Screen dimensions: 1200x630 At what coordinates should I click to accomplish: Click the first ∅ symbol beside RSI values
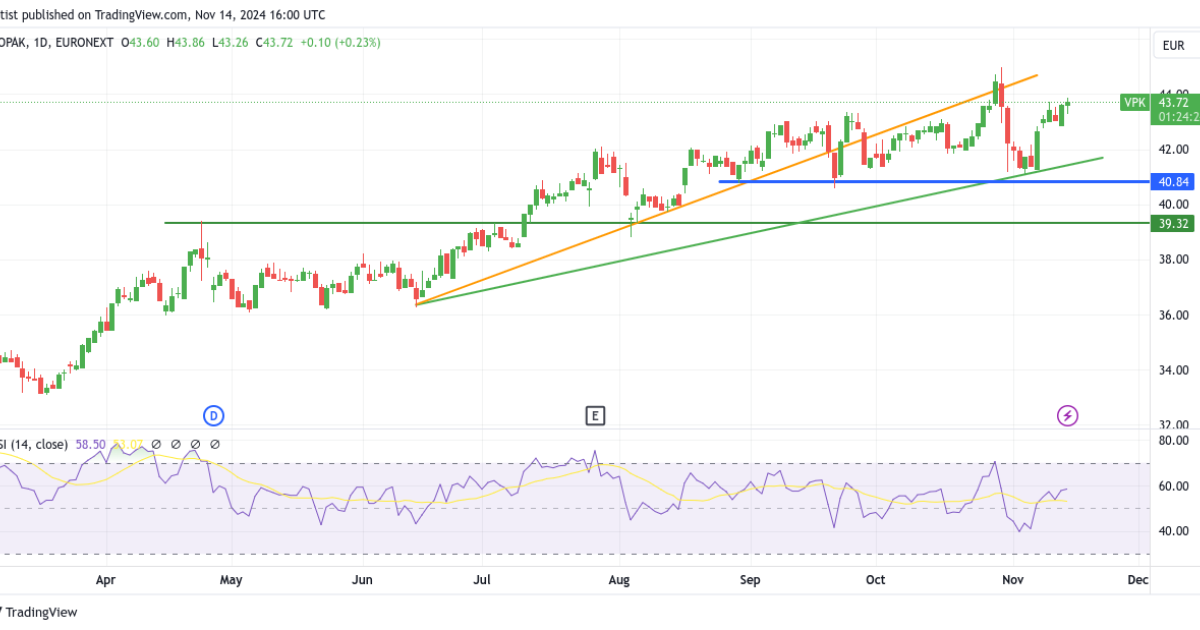tap(155, 444)
